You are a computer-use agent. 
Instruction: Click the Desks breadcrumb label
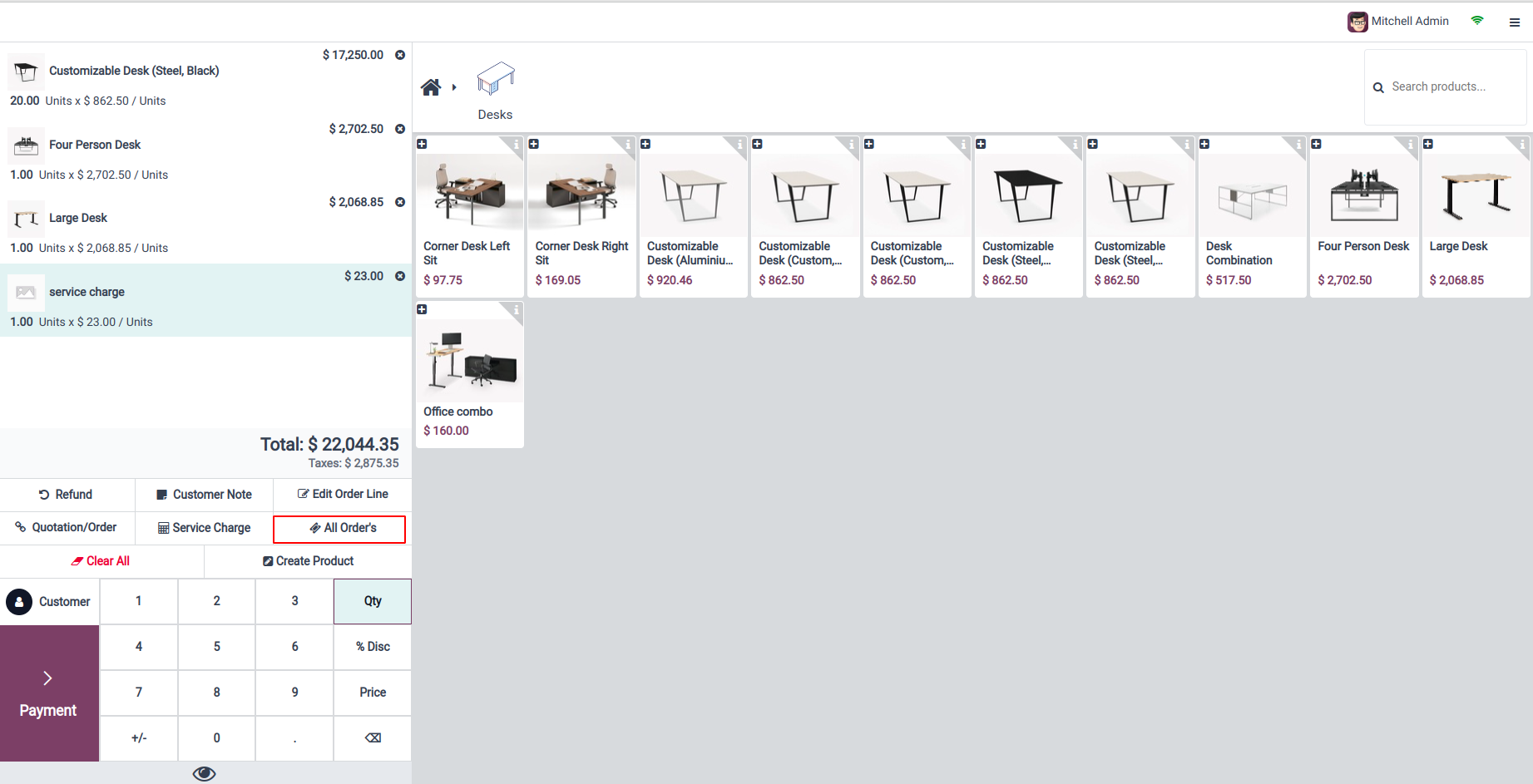495,115
